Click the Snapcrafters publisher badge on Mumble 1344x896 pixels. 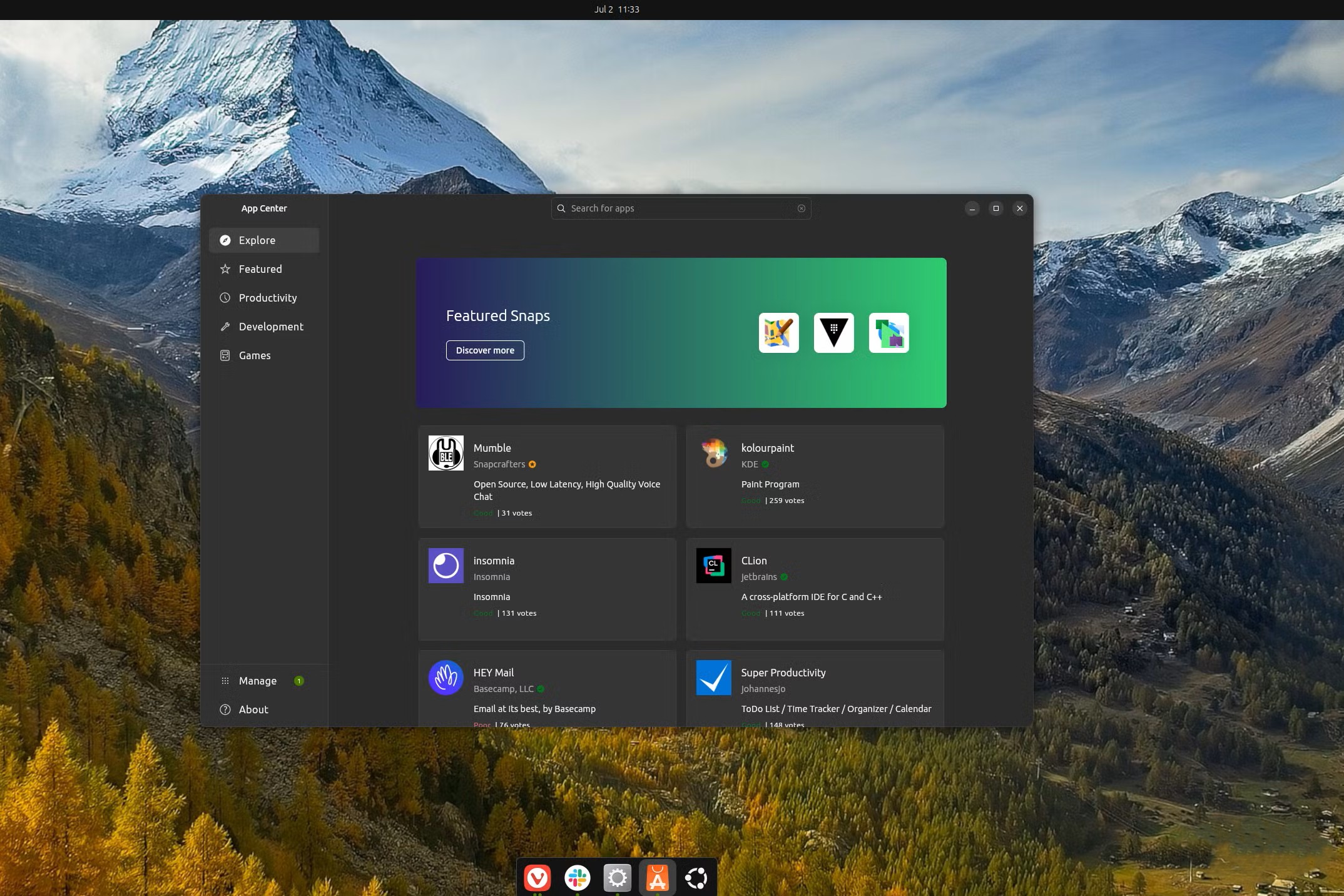532,464
